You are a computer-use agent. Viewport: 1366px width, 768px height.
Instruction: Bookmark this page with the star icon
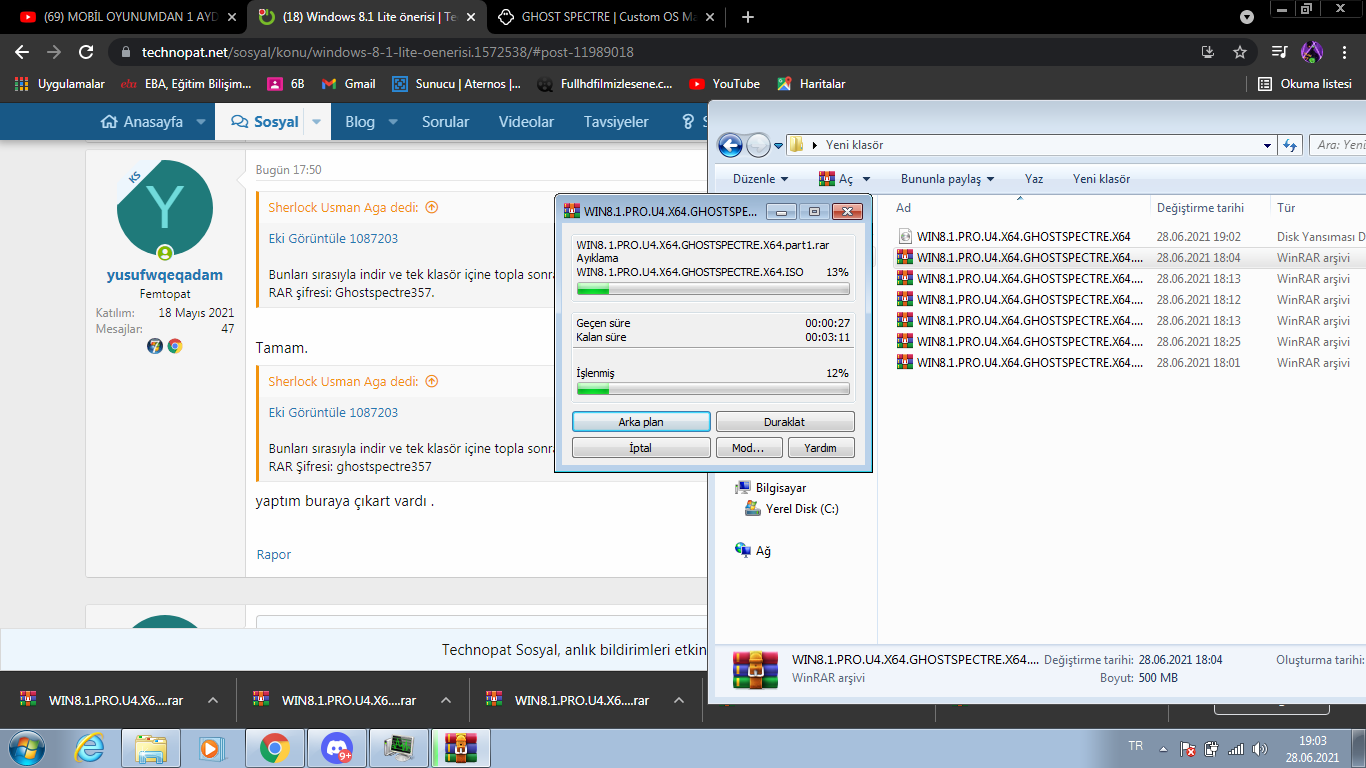click(x=1240, y=52)
